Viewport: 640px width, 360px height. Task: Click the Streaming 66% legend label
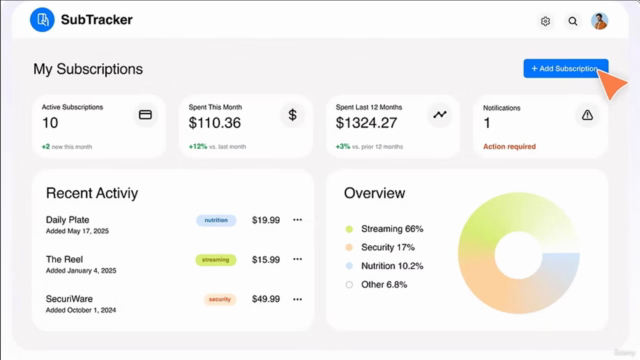tap(392, 229)
